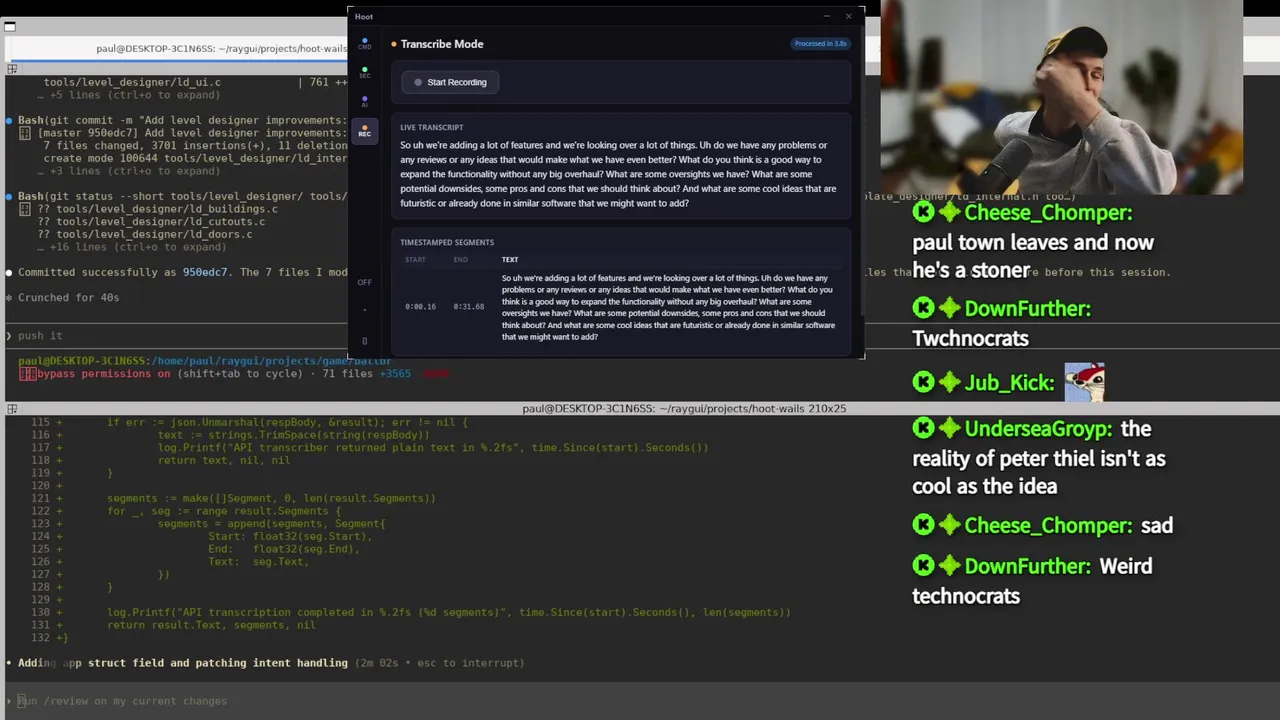Click the 'Bash(git status --short' command line
Viewport: 1280px width, 720px height.
(x=181, y=196)
